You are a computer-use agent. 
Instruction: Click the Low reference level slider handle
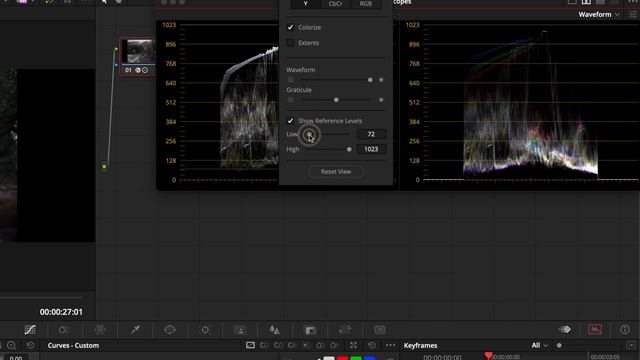309,134
